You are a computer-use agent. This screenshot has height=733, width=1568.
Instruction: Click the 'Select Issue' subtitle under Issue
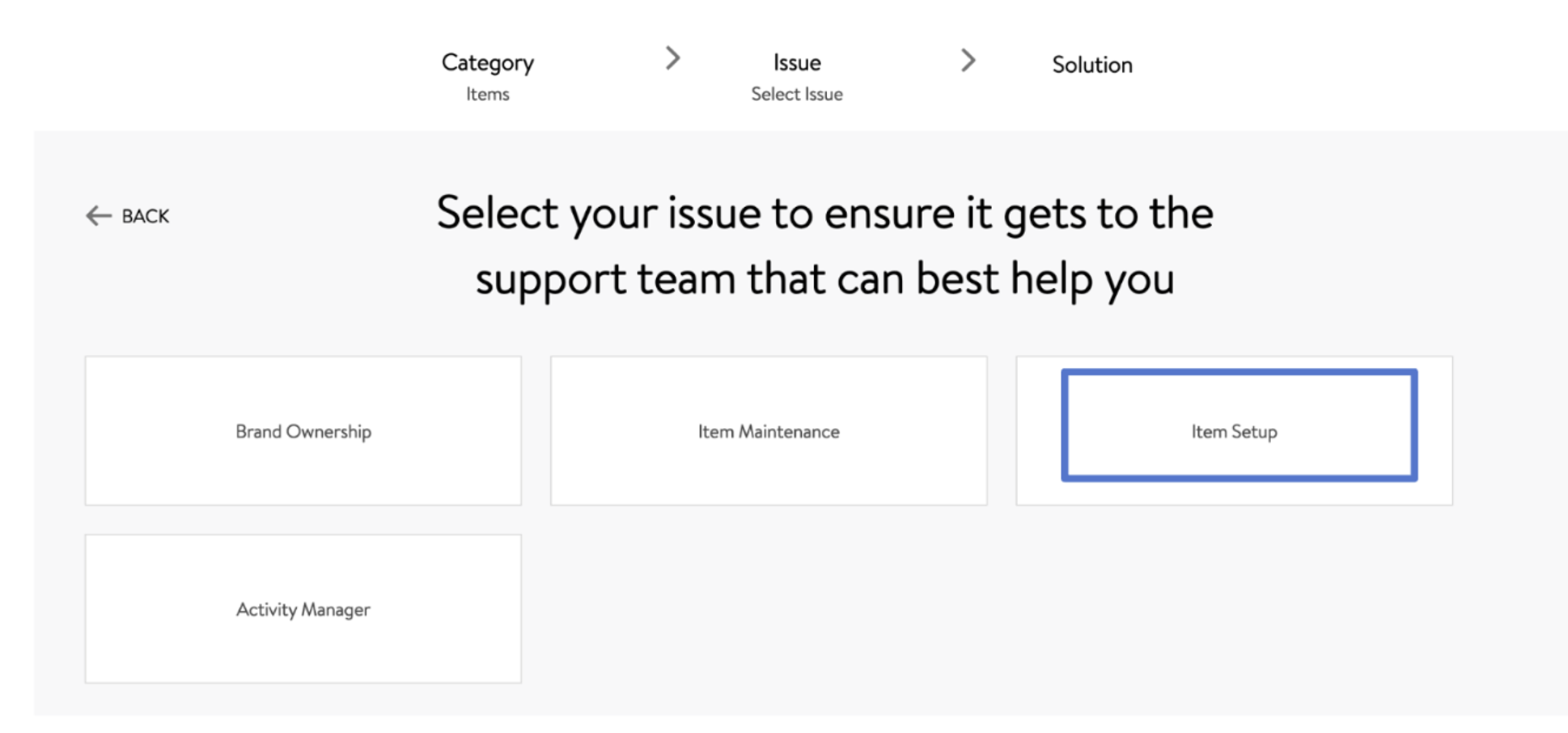click(797, 95)
